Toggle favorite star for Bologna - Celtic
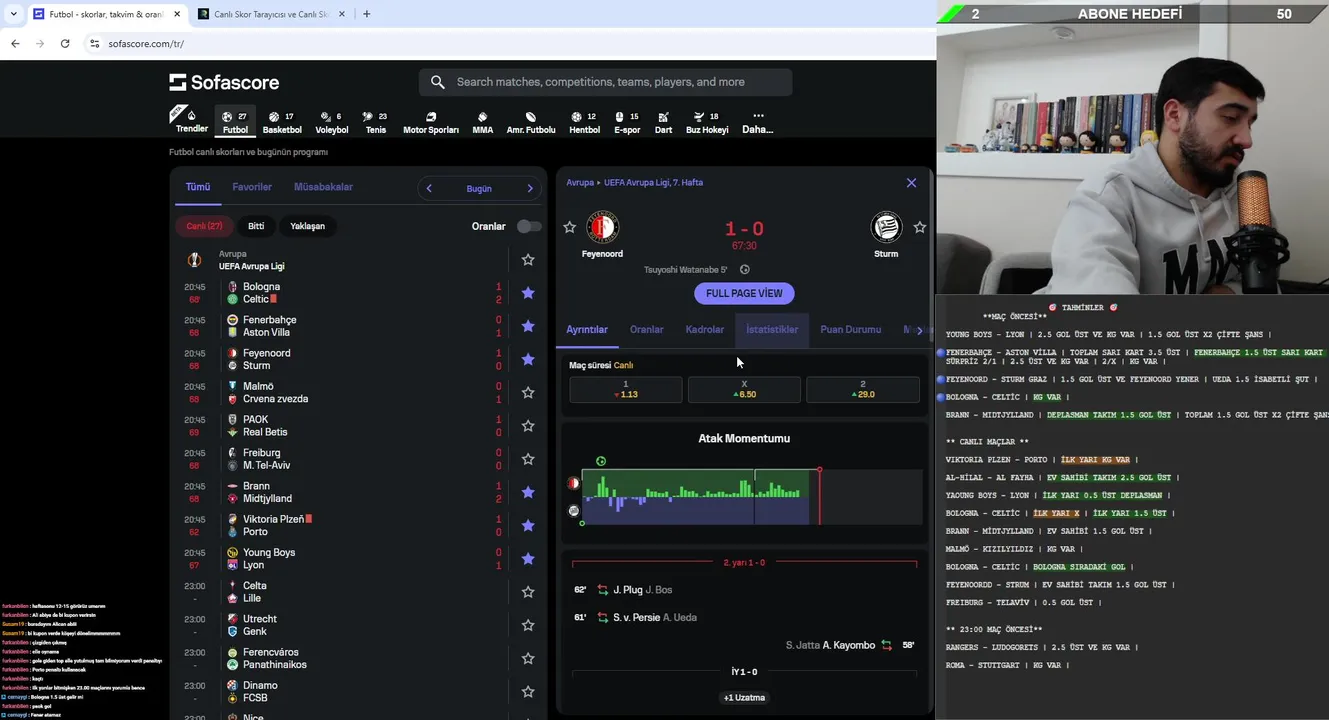The height and width of the screenshot is (720, 1329). click(x=528, y=293)
